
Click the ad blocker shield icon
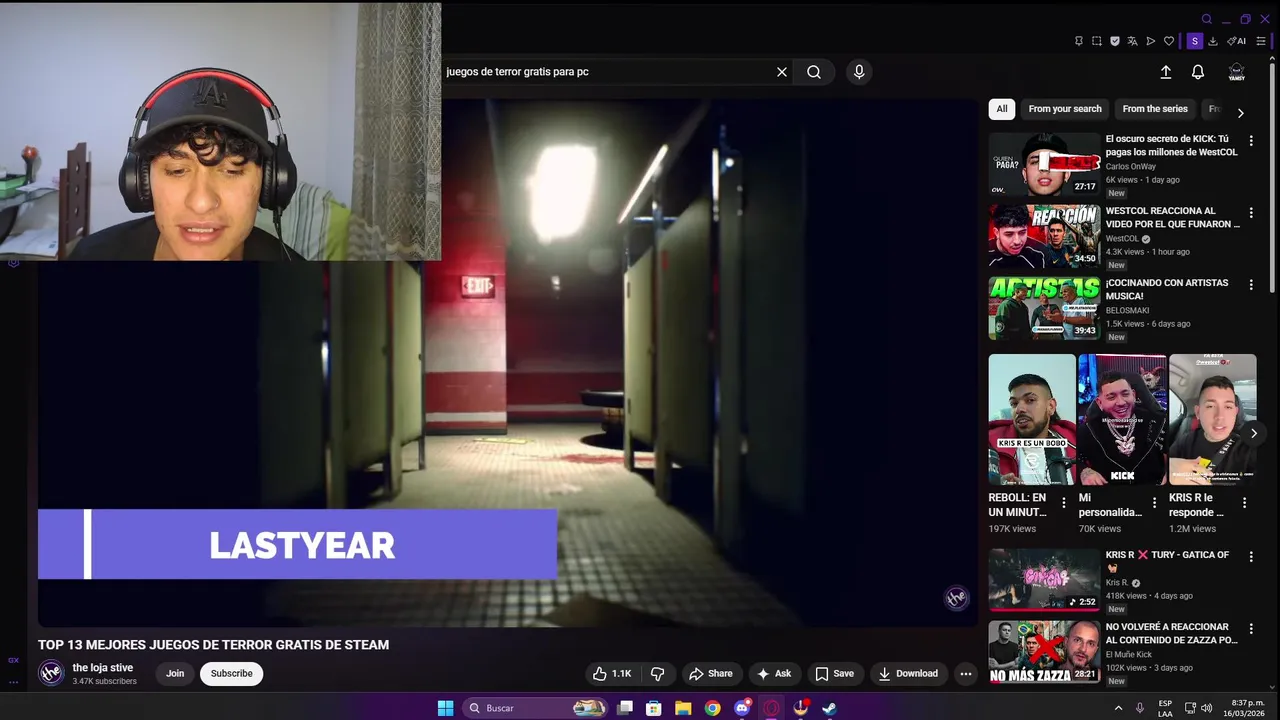point(1115,41)
